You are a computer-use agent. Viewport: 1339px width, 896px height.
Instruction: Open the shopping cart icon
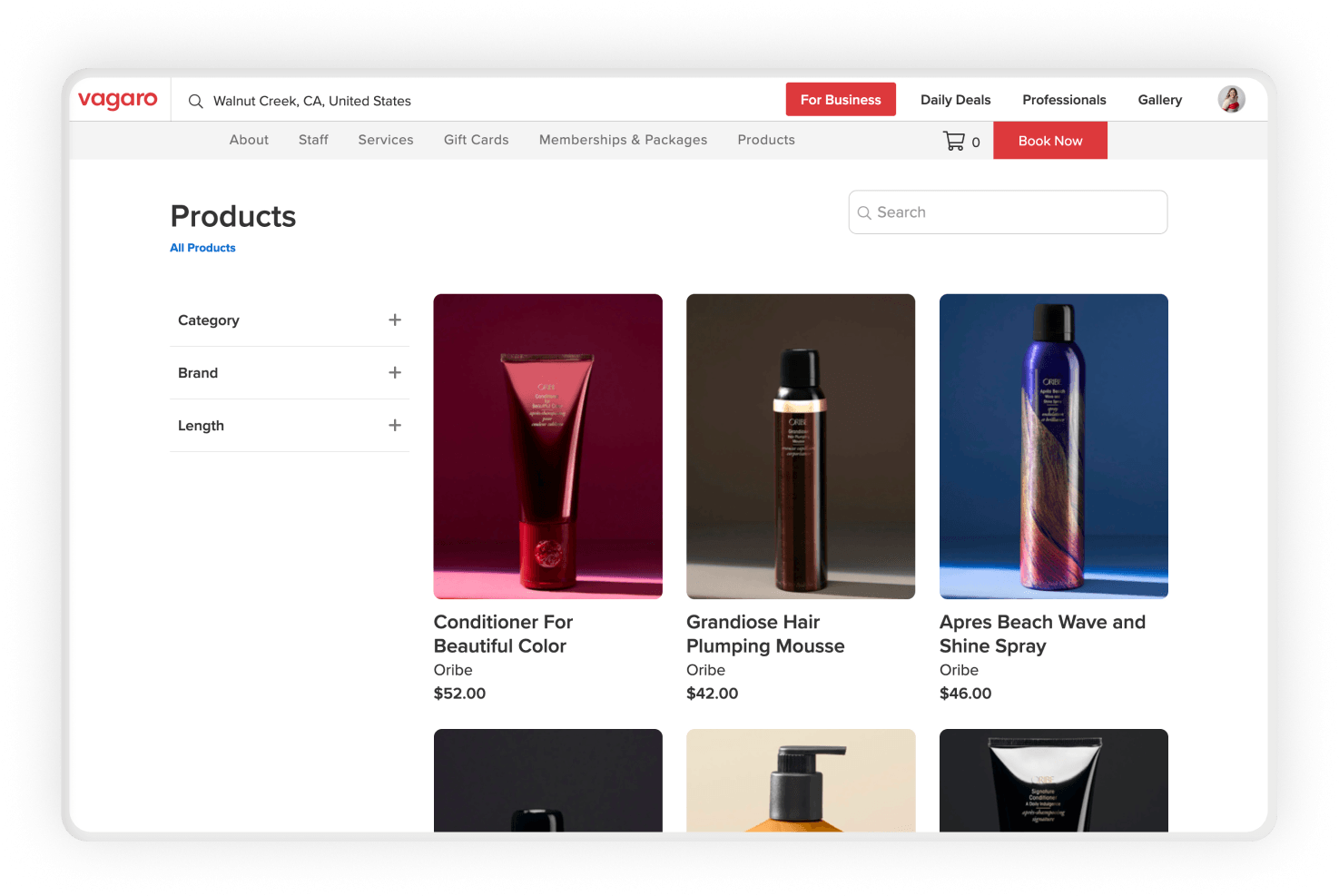point(954,141)
